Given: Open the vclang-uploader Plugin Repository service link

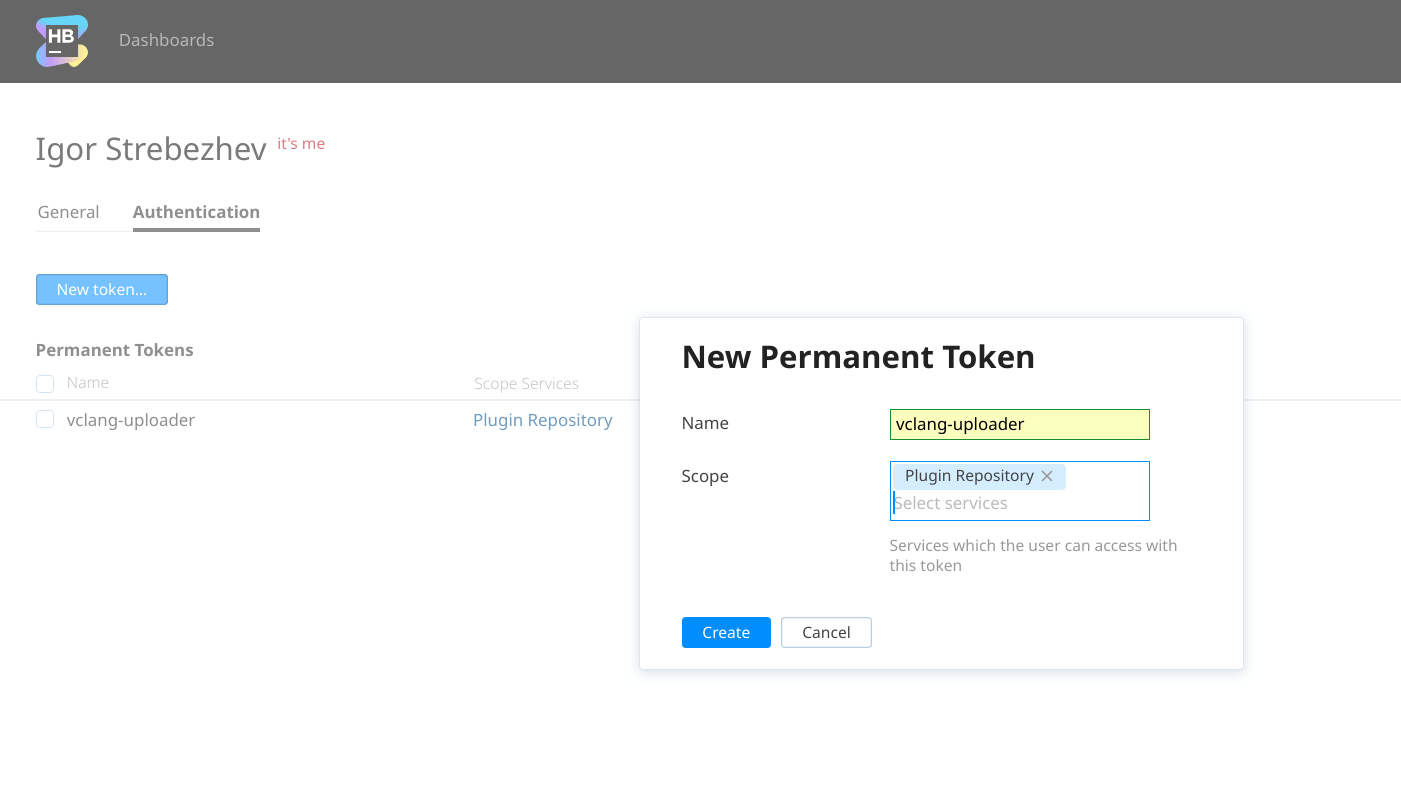Looking at the screenshot, I should pos(543,420).
